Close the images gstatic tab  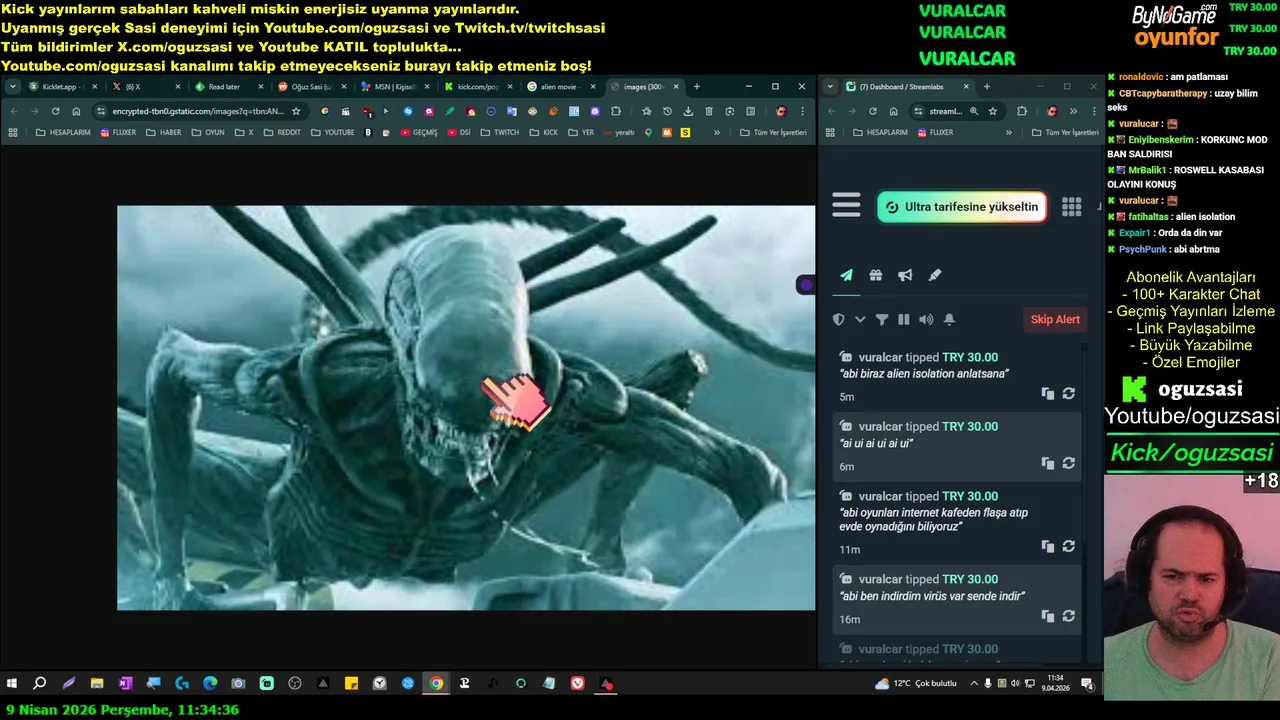pyautogui.click(x=676, y=87)
